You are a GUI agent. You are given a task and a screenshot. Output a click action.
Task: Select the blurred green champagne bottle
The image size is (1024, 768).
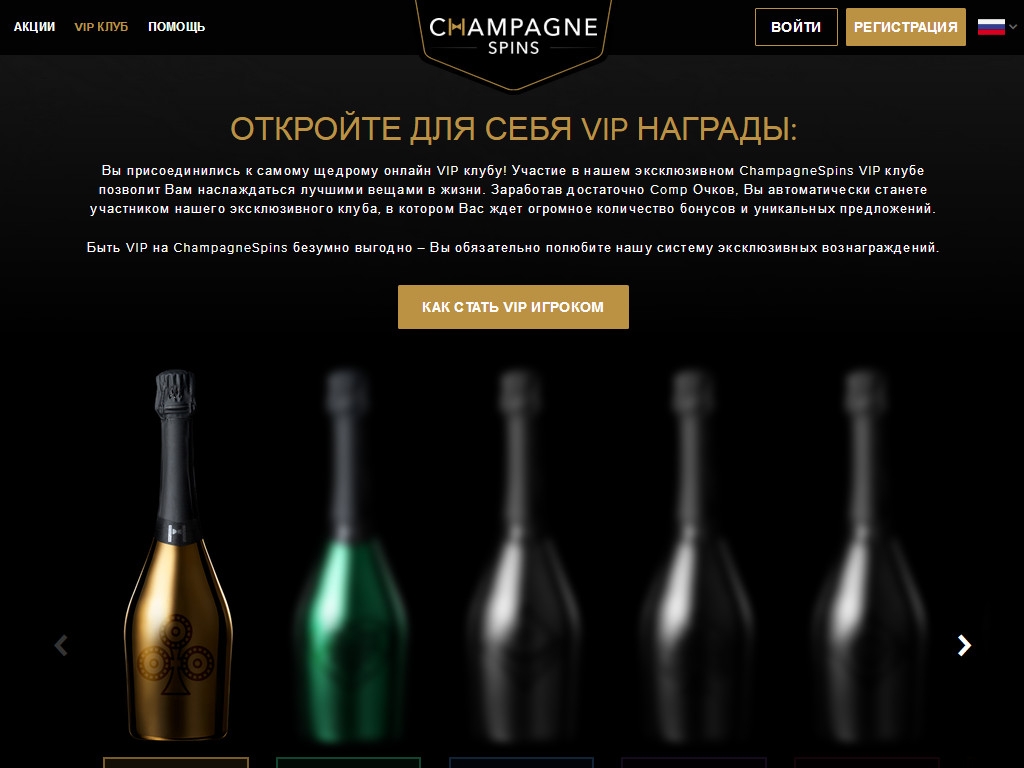[x=349, y=555]
